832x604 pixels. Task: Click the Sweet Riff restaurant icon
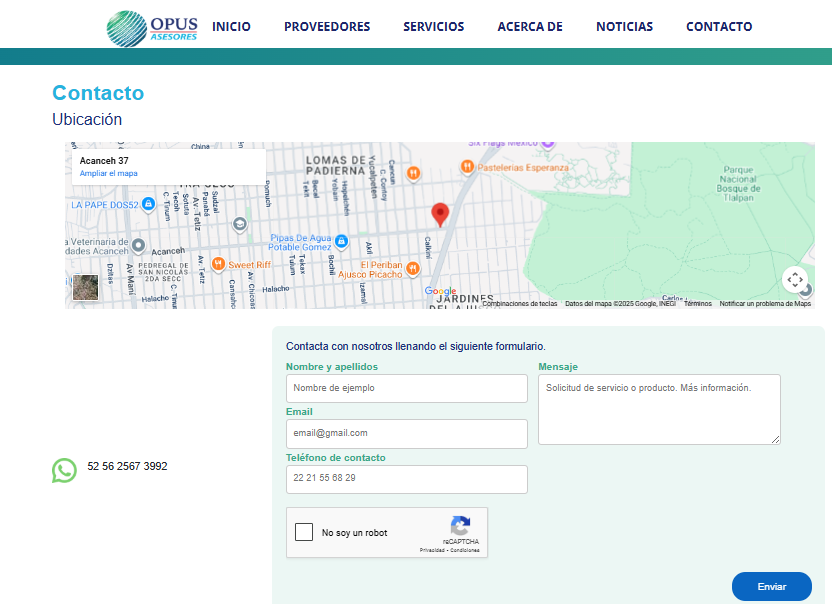coord(218,261)
